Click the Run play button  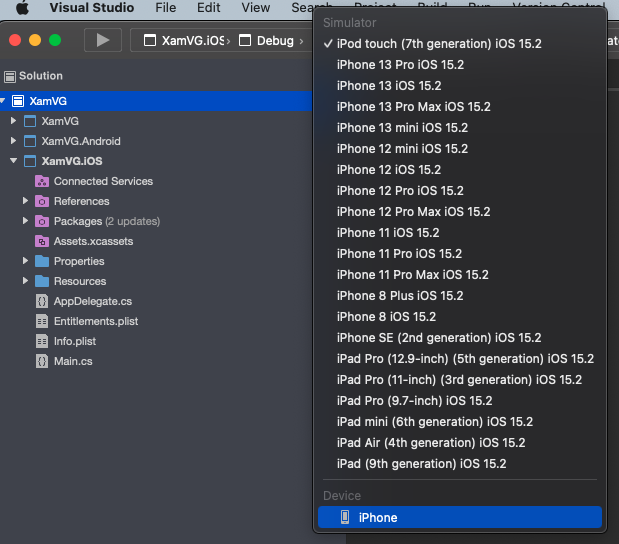(102, 41)
